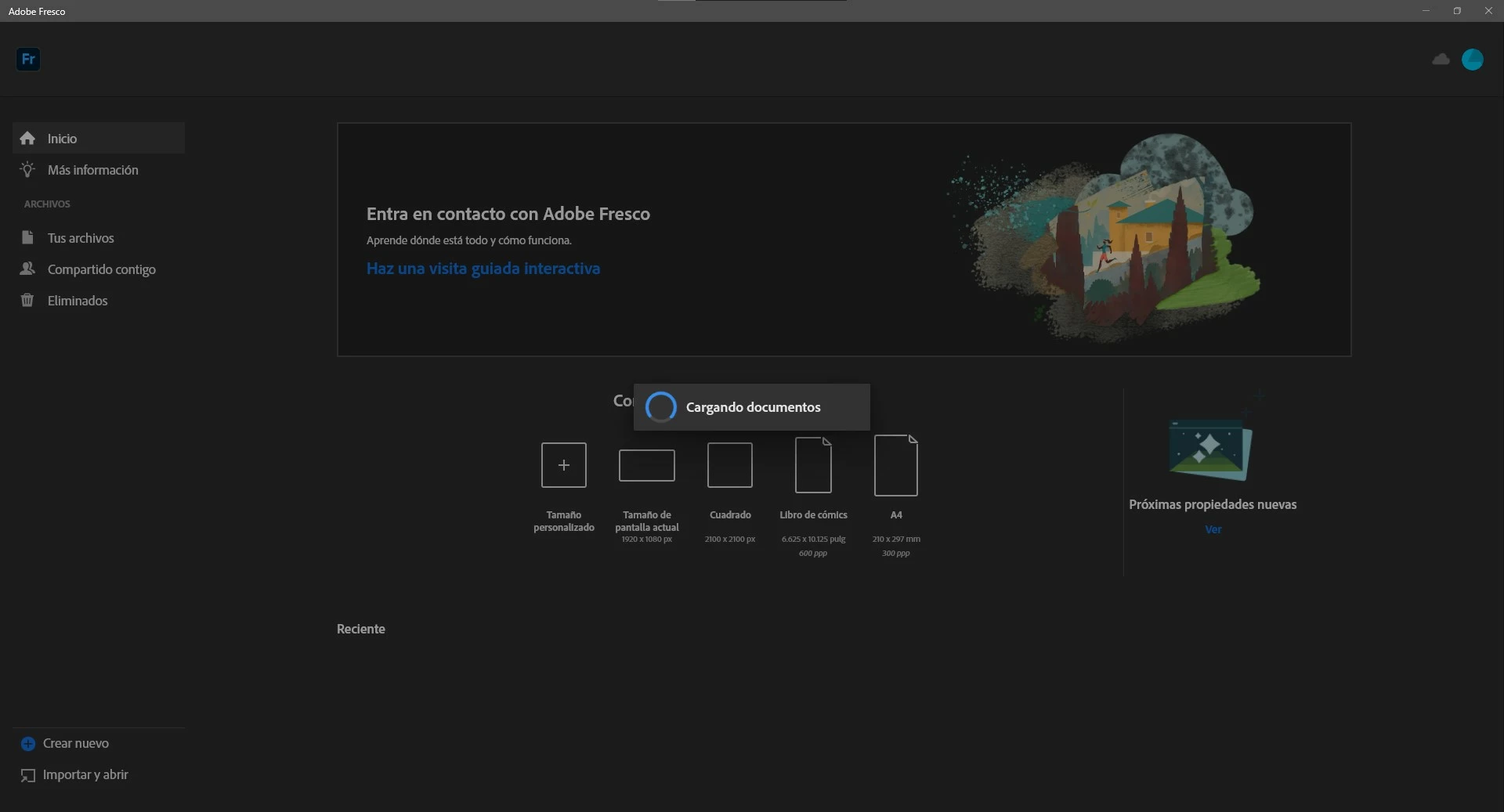Screen dimensions: 1504x812
Task: Click the Importar y abrir import icon
Action: (x=28, y=775)
